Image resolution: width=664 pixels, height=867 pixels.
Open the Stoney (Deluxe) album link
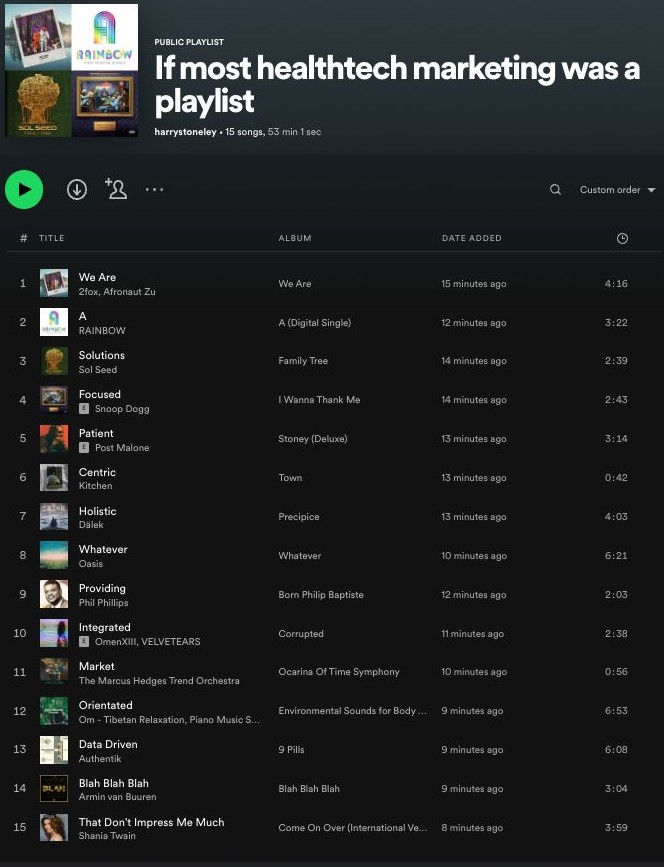click(x=314, y=439)
